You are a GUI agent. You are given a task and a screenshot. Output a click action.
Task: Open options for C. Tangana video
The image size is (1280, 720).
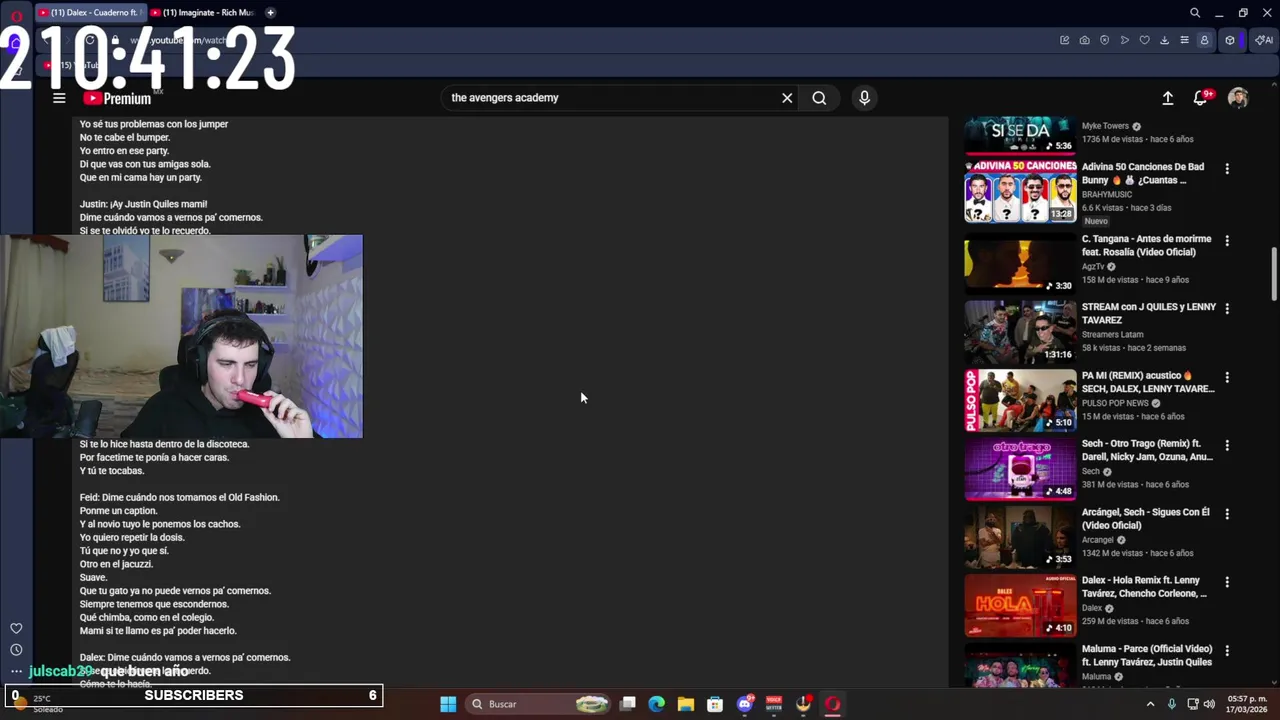(x=1227, y=241)
